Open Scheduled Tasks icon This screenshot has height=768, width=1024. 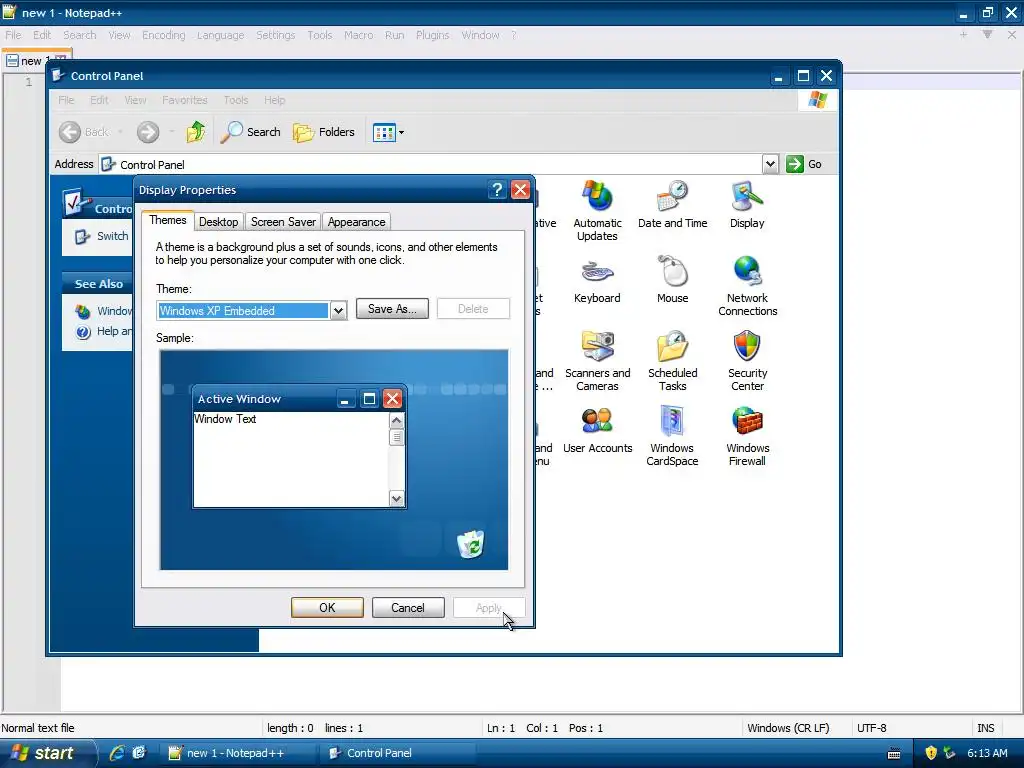click(672, 361)
